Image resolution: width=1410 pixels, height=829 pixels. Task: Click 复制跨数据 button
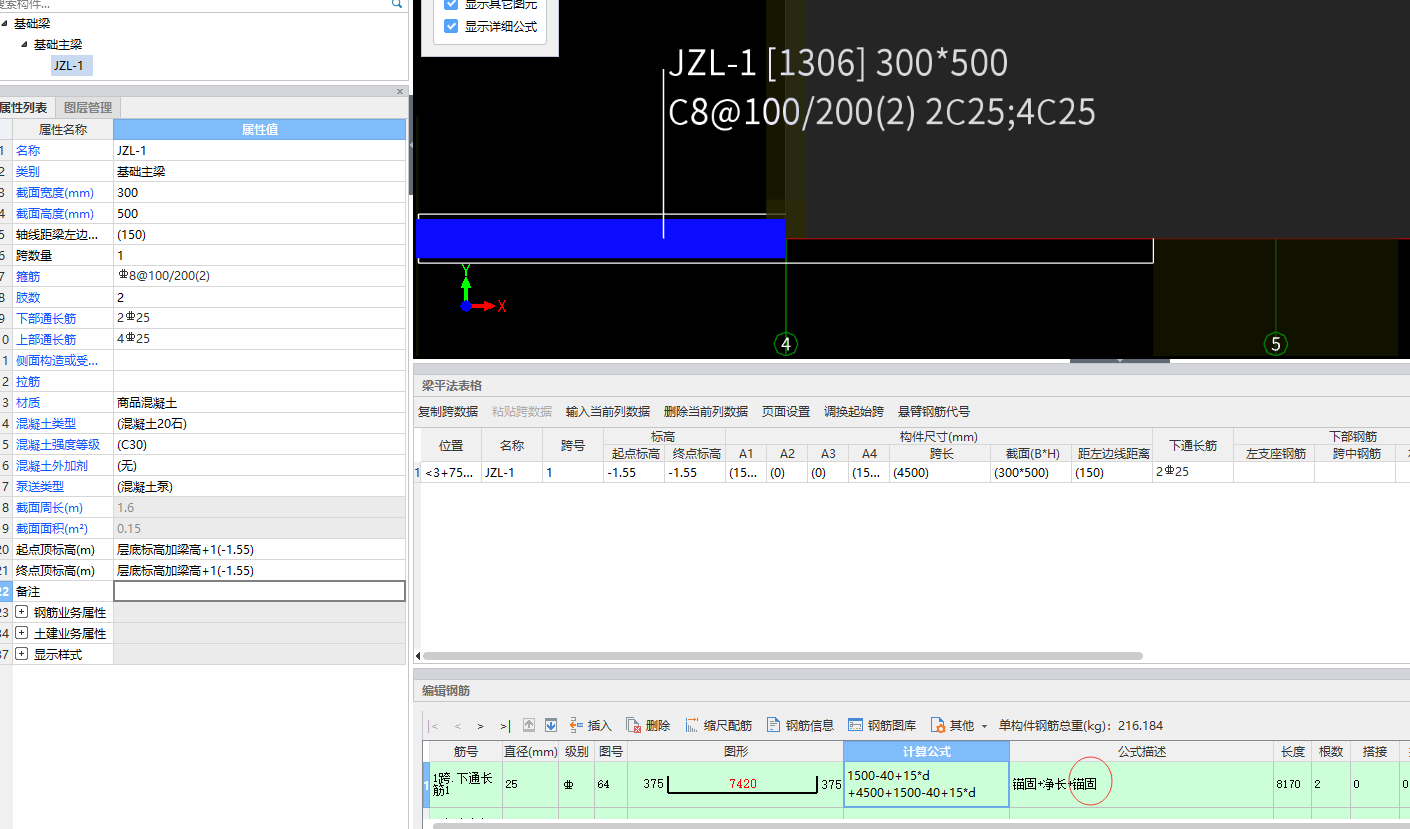(448, 412)
